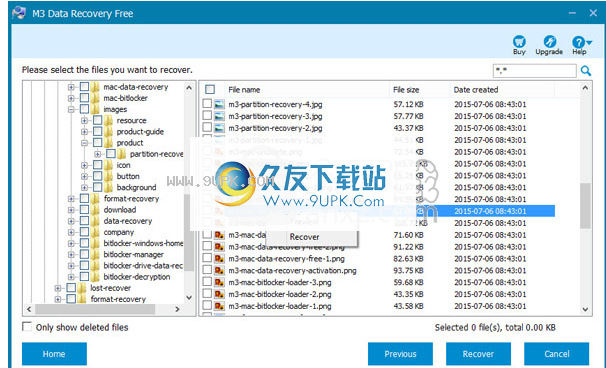Click the M3 Data Recovery app icon
This screenshot has width=606, height=368.
coord(19,13)
